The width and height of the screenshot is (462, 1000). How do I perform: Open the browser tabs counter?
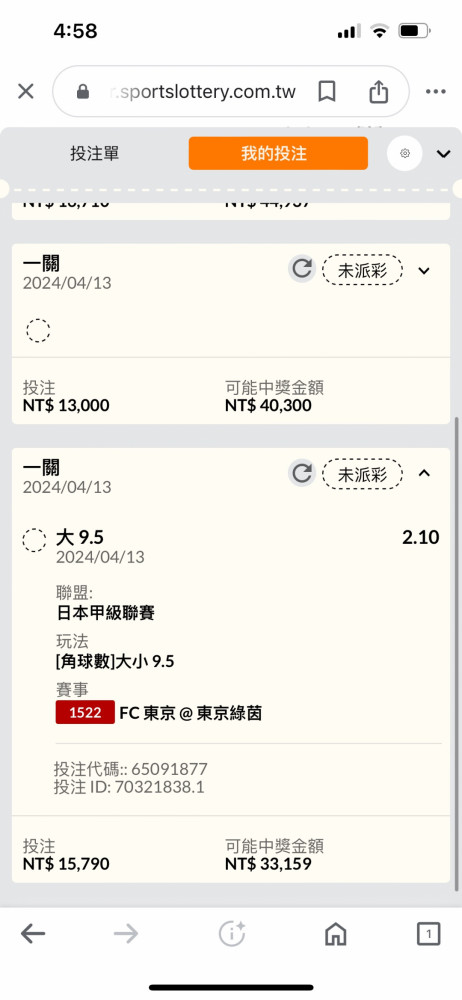(429, 934)
